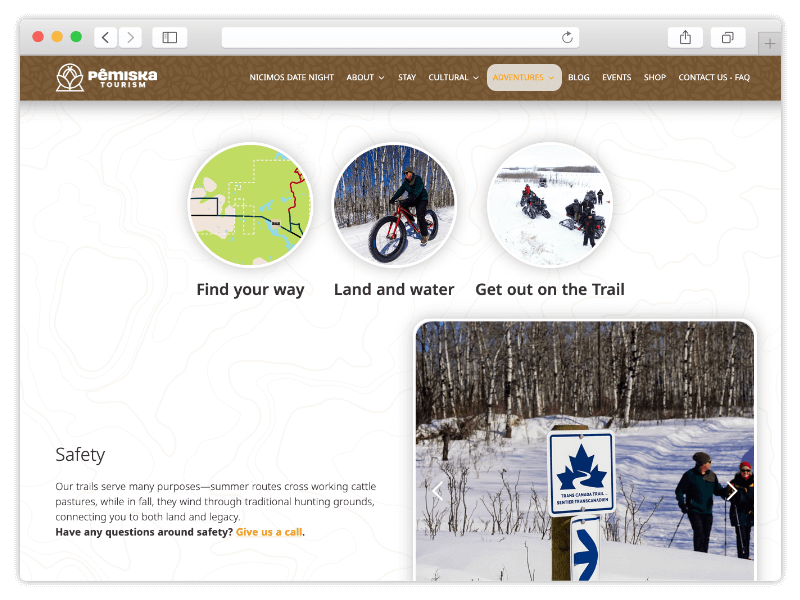Add a new tab with plus icon

pyautogui.click(x=769, y=43)
